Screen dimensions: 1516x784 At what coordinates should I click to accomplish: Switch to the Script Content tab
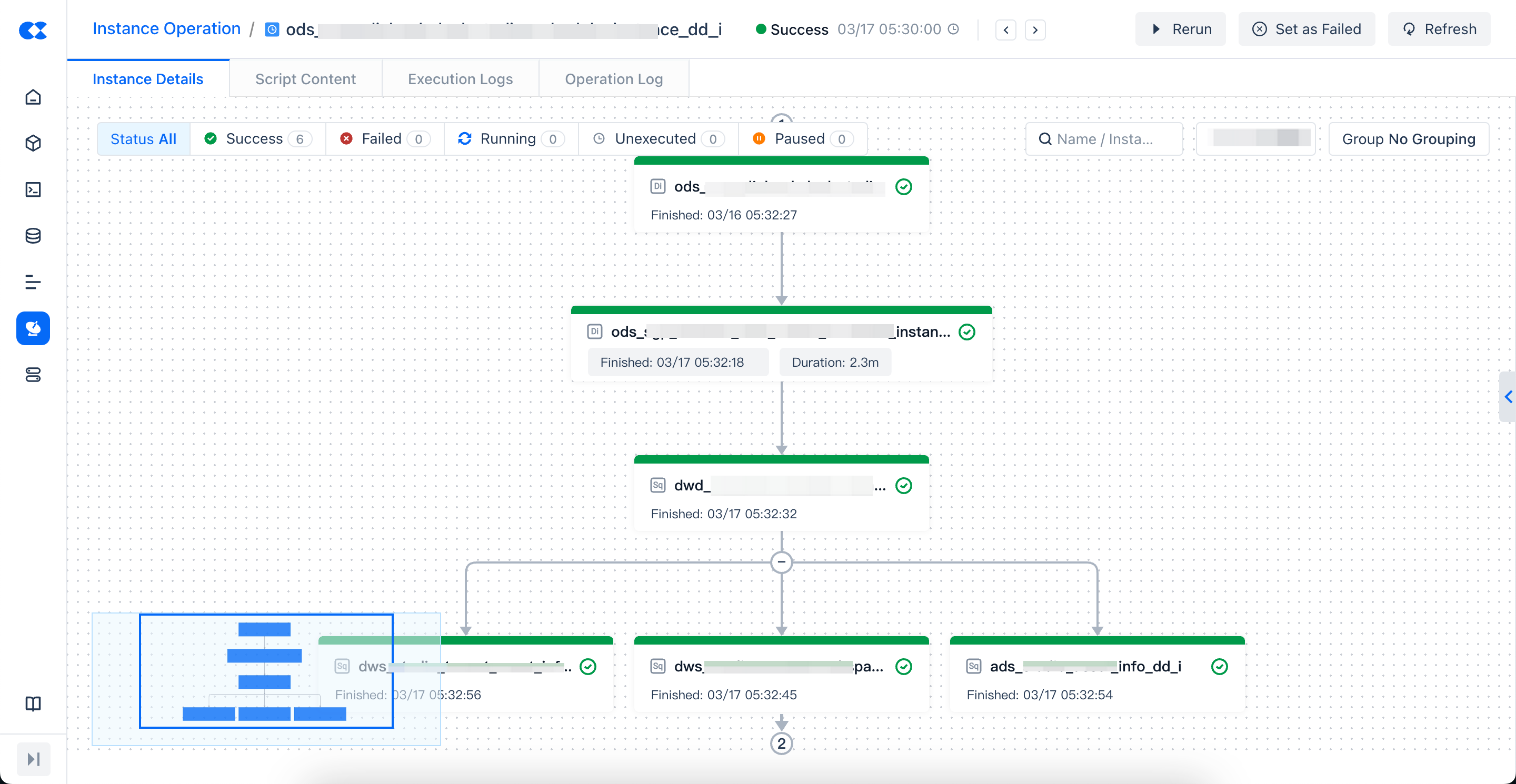pos(305,79)
